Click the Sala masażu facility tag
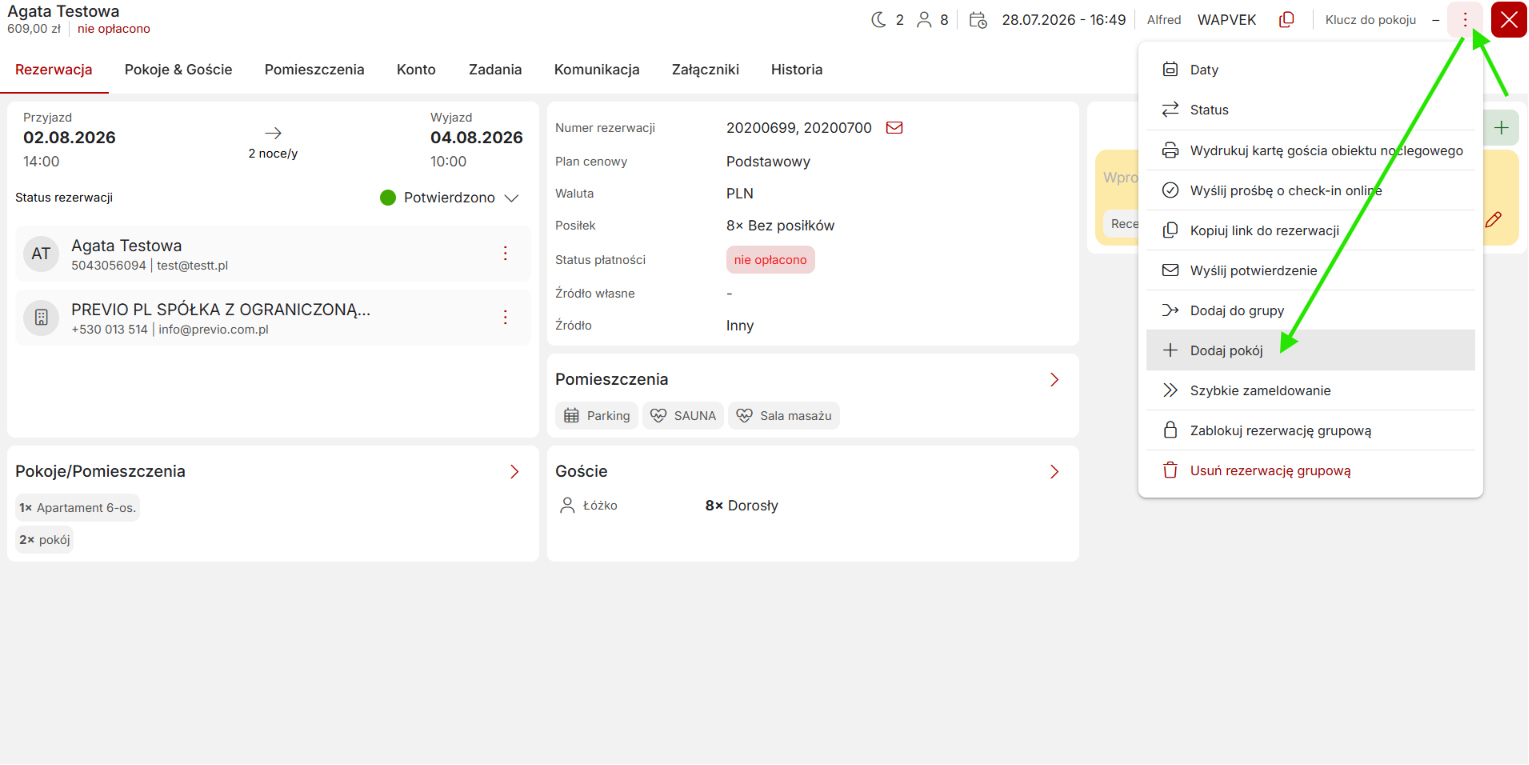This screenshot has height=765, width=1529. pyautogui.click(x=784, y=416)
